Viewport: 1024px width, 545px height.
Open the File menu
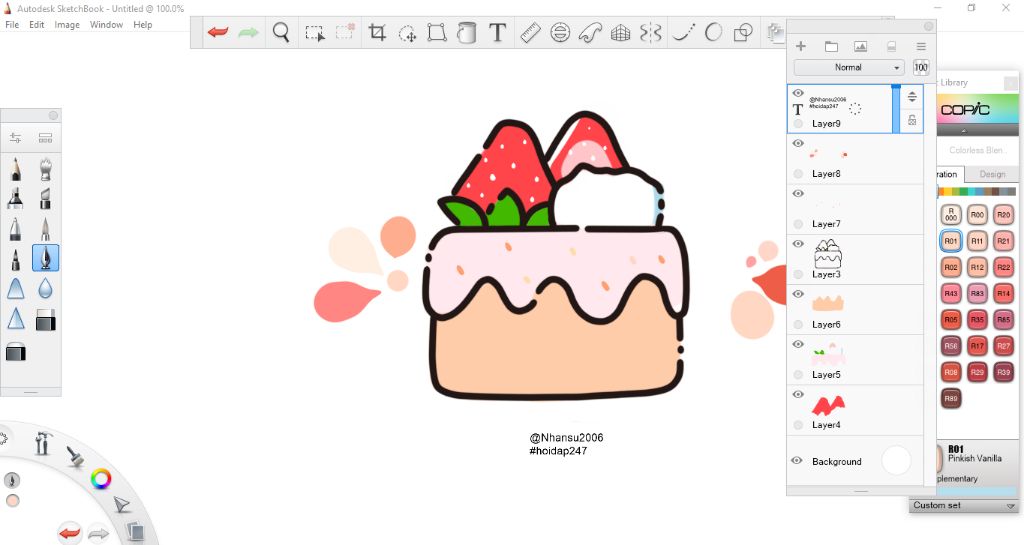(x=12, y=24)
